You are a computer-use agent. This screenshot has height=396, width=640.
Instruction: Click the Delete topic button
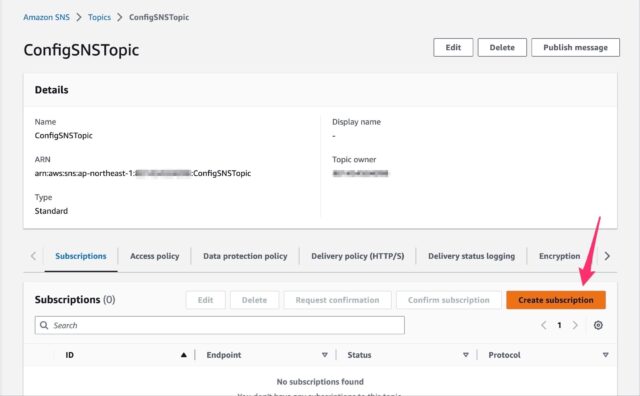coord(502,47)
